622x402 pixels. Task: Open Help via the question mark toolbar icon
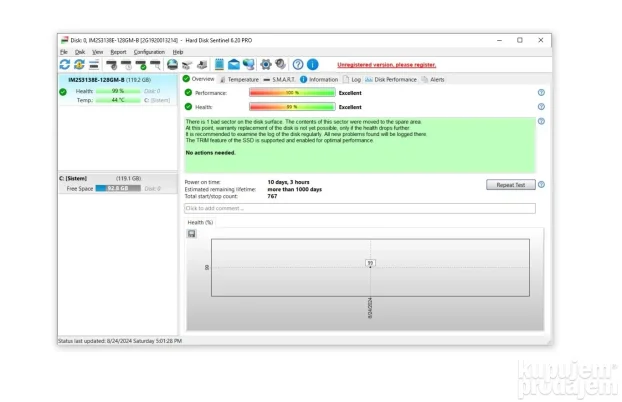coord(298,65)
